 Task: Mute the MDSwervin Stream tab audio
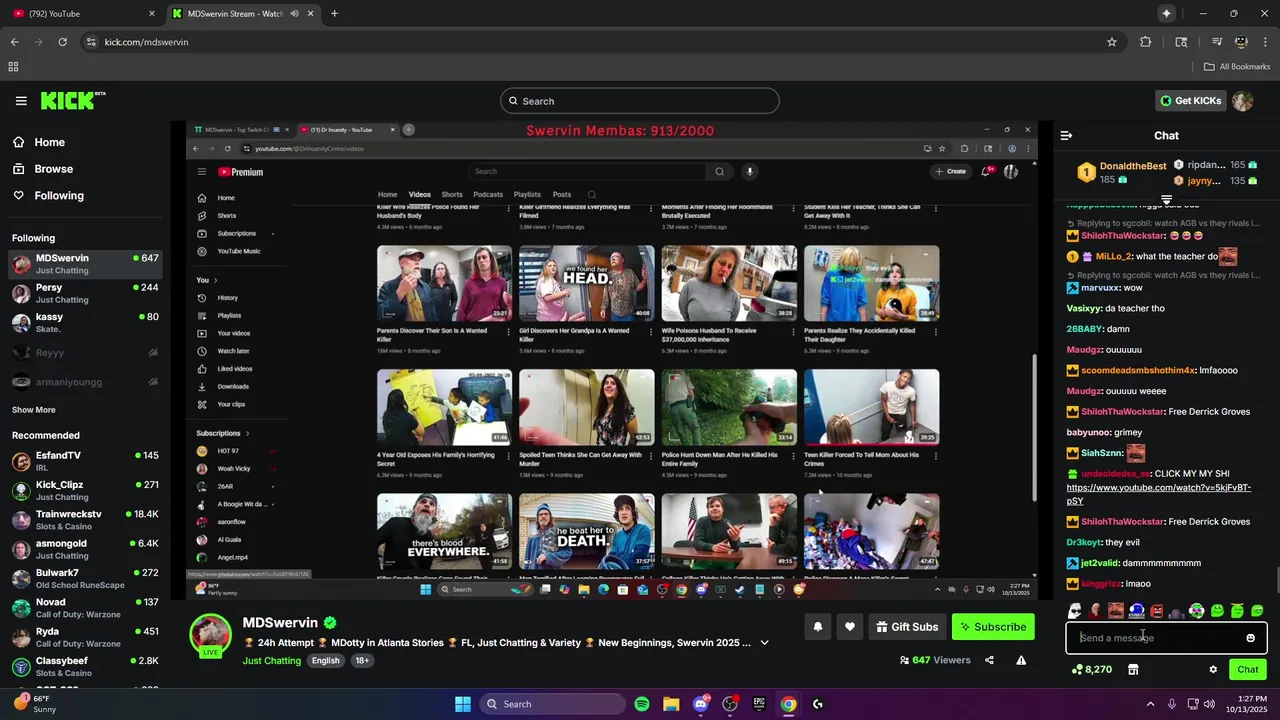[294, 14]
